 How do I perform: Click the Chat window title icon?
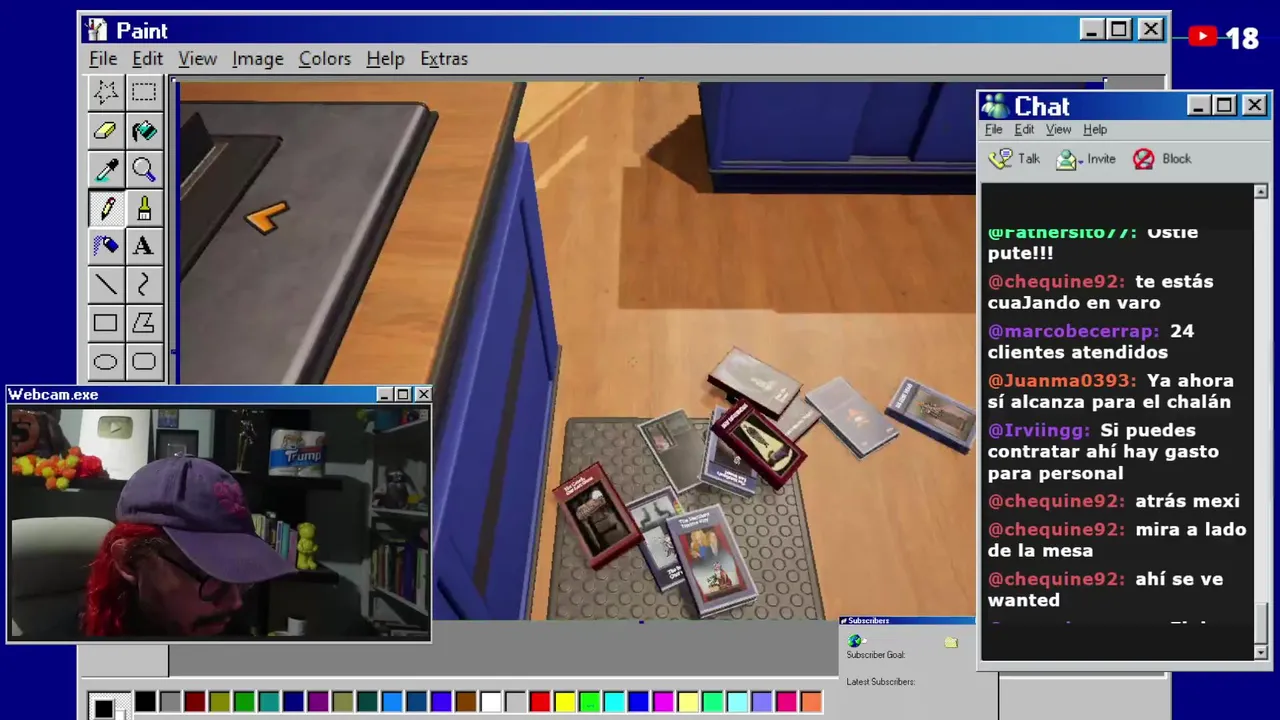(995, 106)
